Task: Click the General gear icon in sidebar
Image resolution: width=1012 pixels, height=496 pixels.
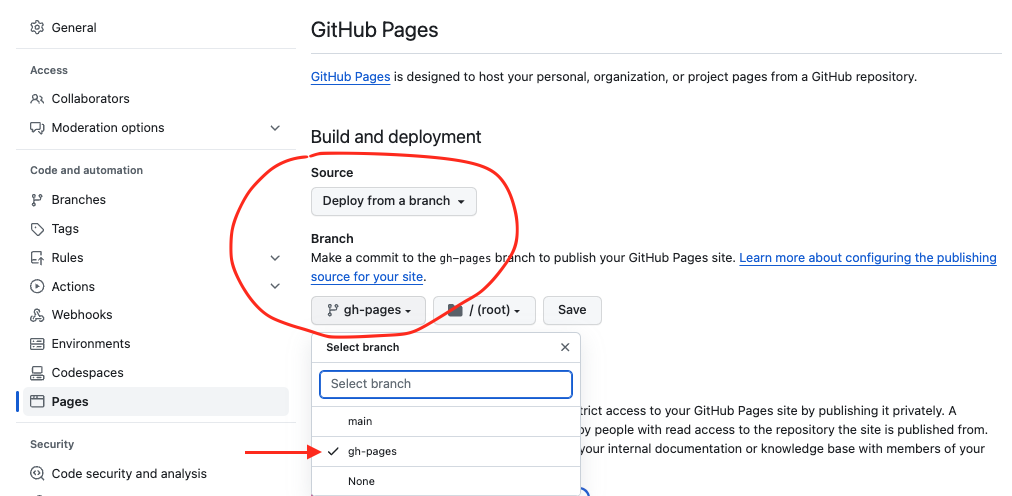Action: (37, 28)
